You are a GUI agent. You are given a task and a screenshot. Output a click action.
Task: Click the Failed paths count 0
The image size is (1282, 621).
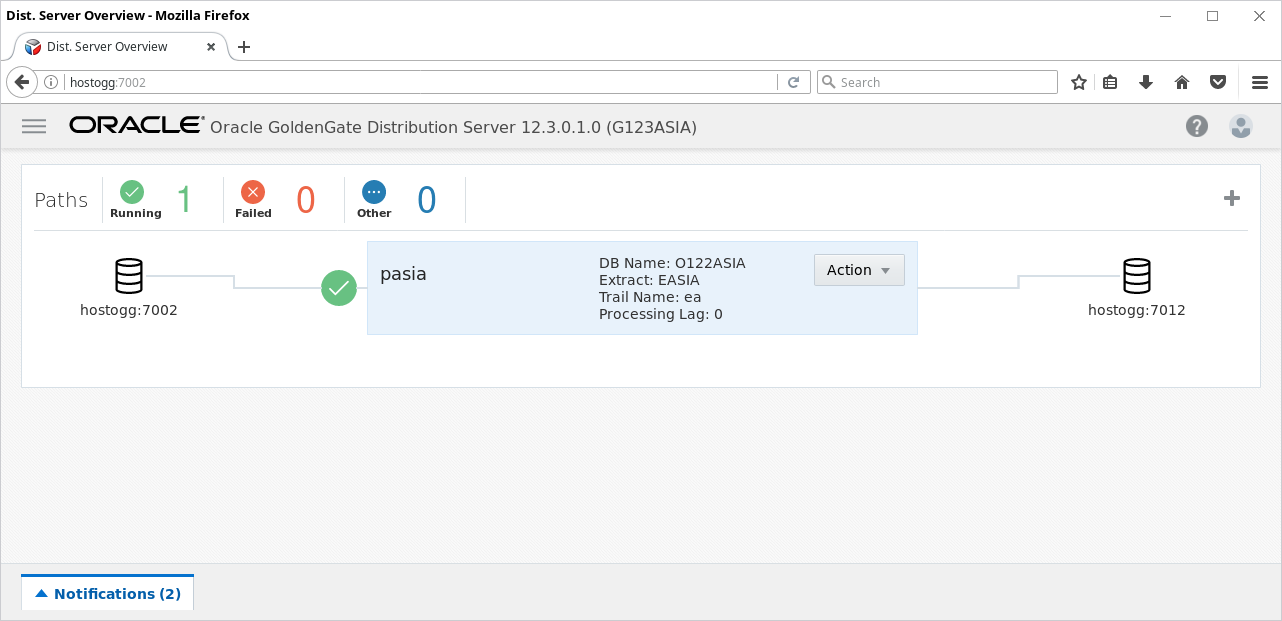[x=306, y=200]
